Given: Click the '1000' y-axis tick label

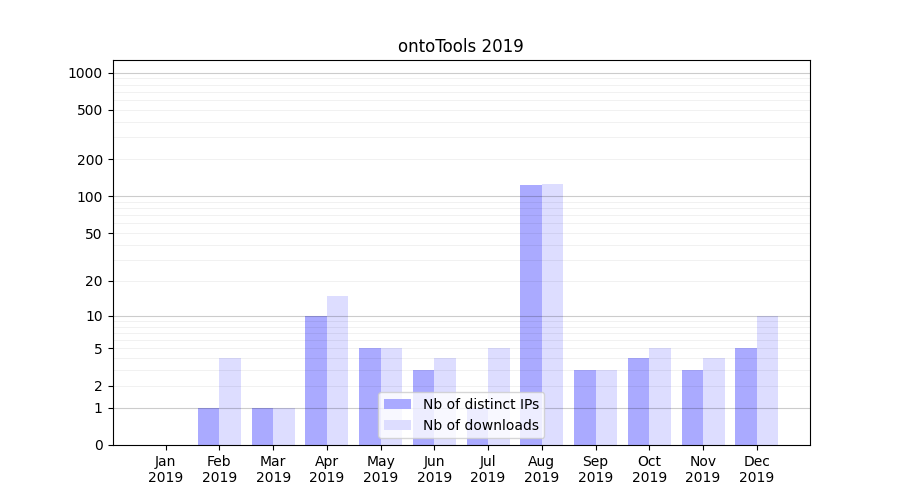Looking at the screenshot, I should (85, 73).
